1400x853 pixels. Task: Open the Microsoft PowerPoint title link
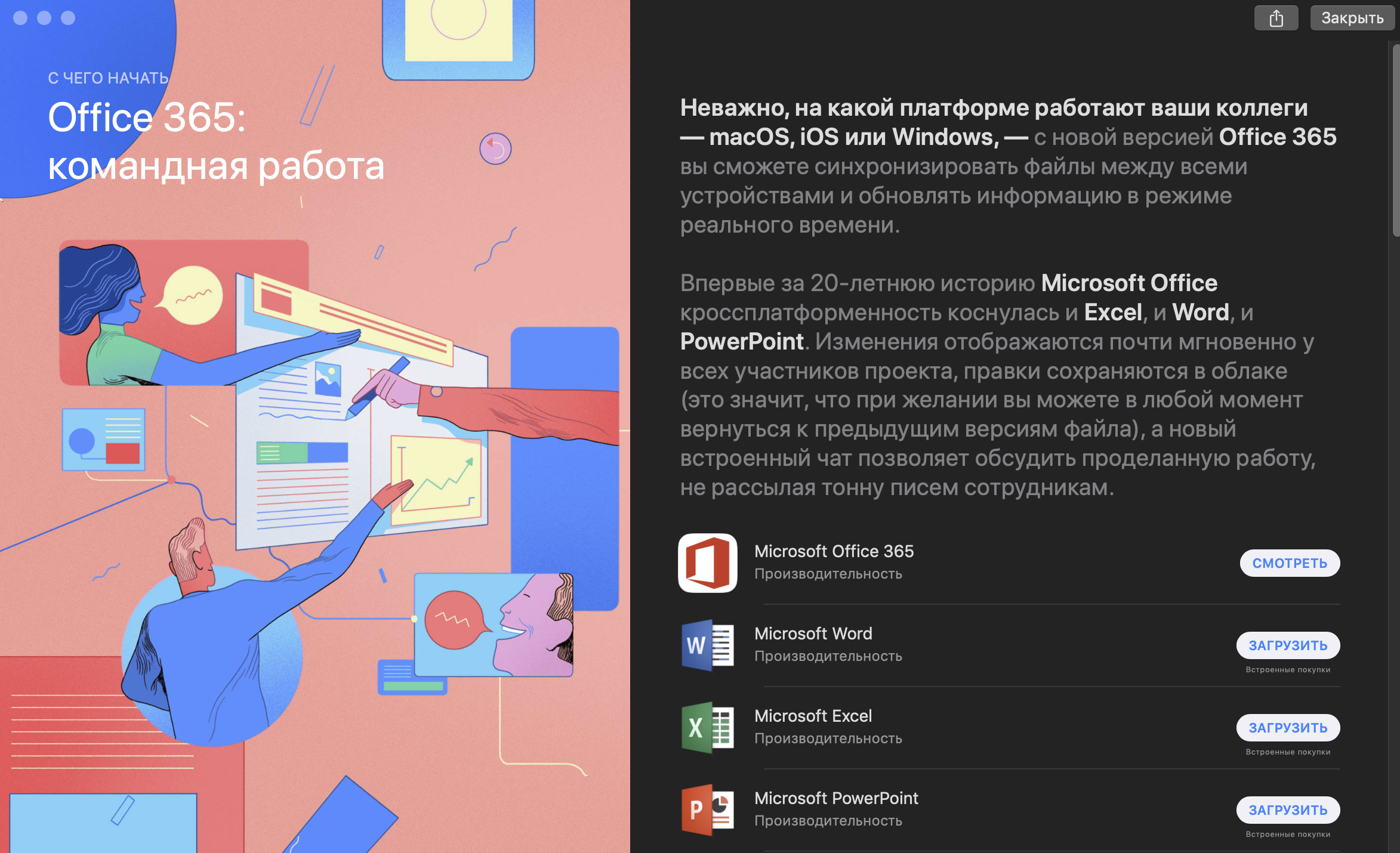pyautogui.click(x=836, y=798)
